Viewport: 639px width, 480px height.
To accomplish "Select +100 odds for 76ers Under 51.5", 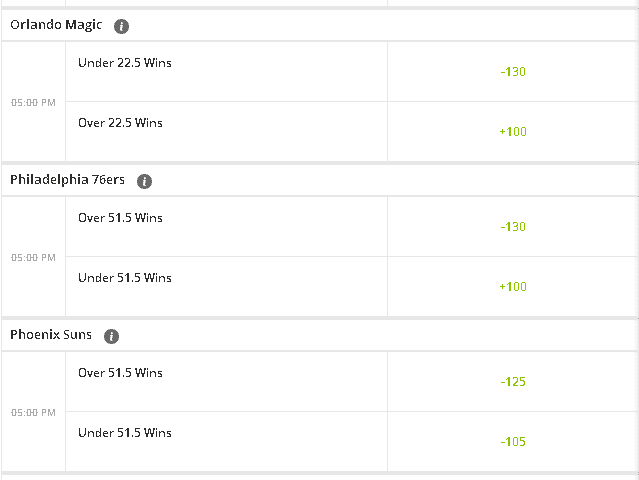I will click(x=513, y=286).
